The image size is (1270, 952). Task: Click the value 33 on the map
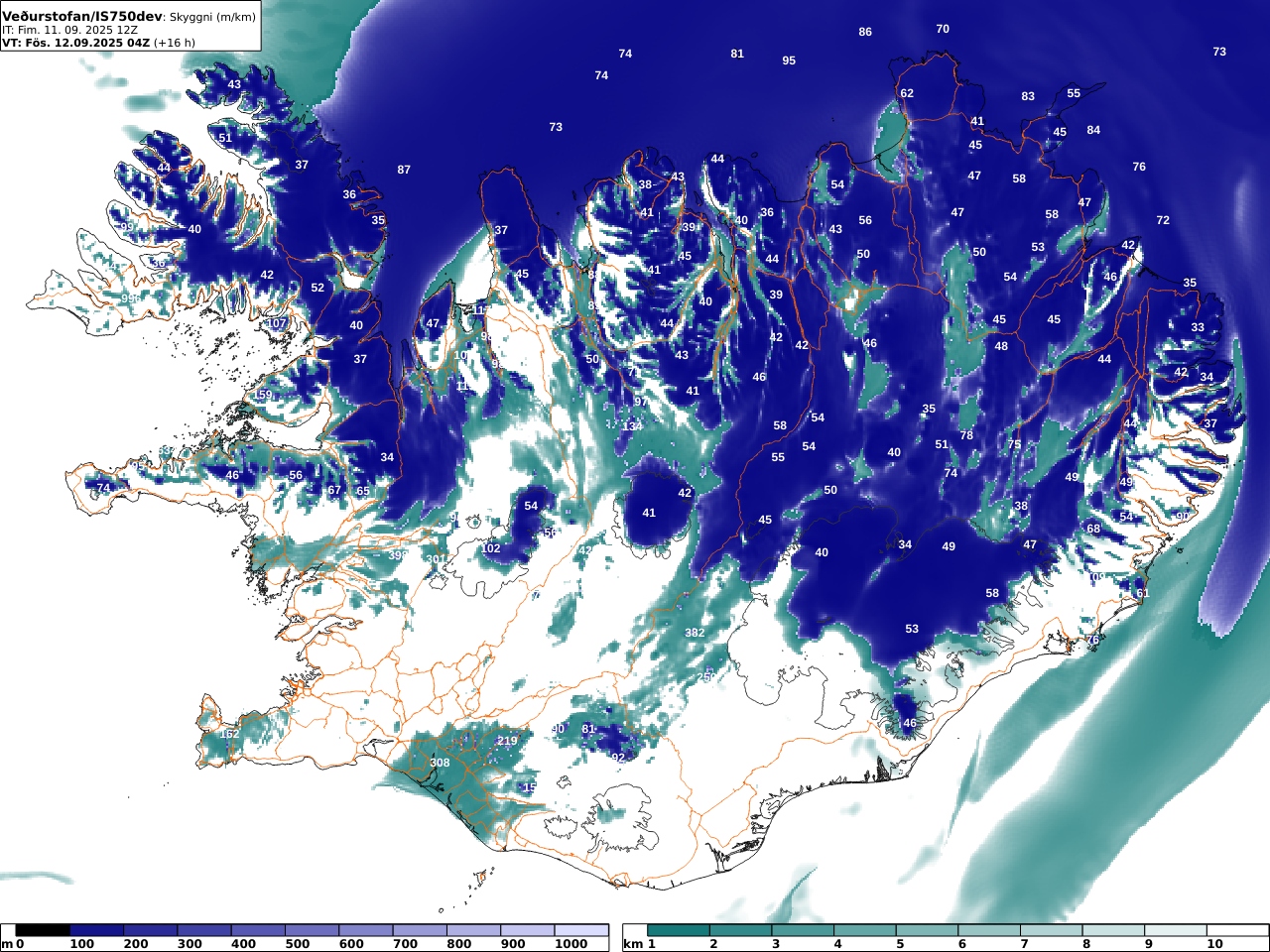click(x=1198, y=327)
